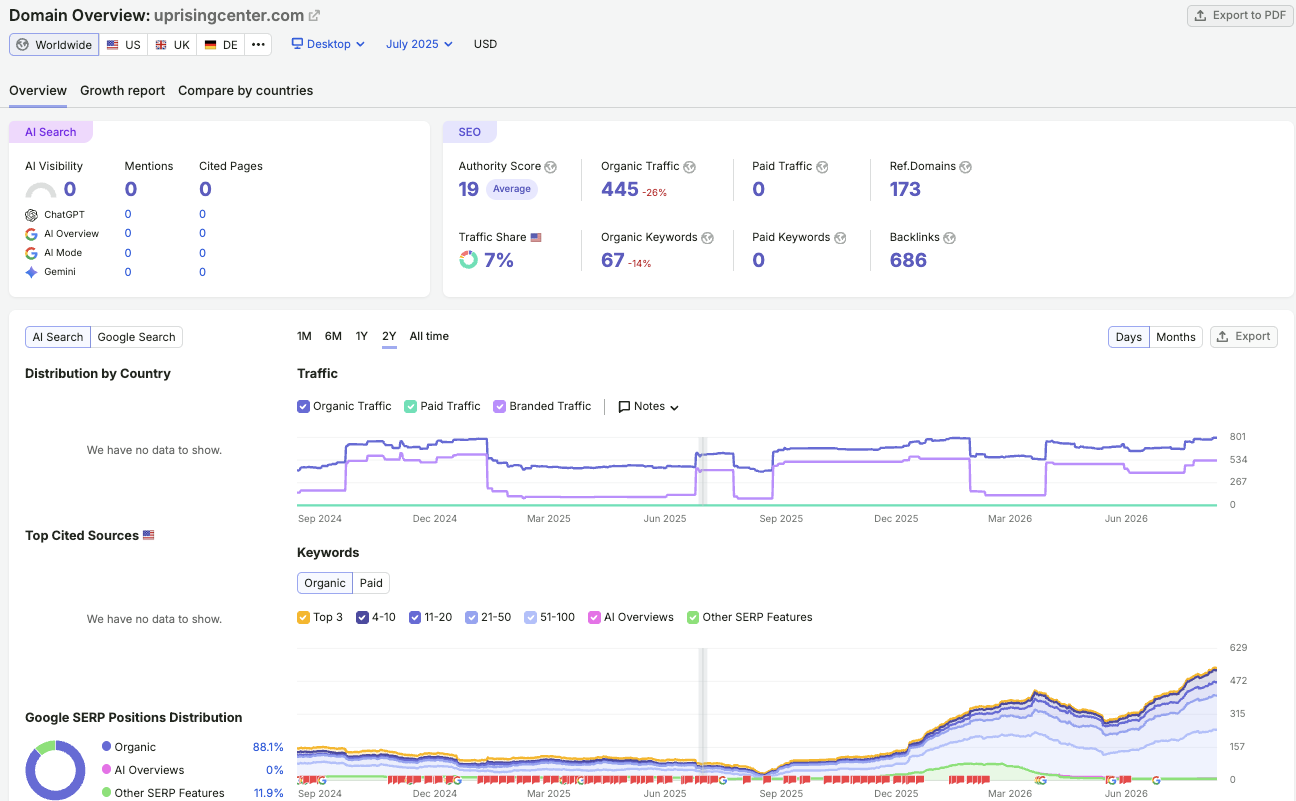This screenshot has height=801, width=1296.
Task: Open the July 2025 date dropdown
Action: 419,44
